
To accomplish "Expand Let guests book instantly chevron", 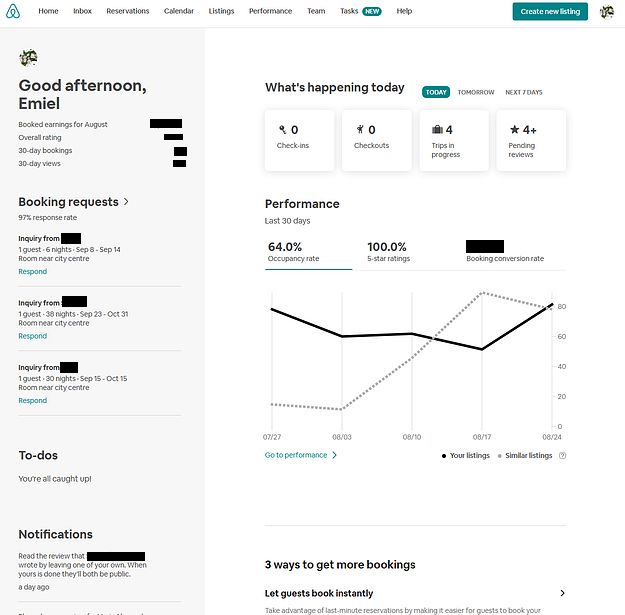I will 562,593.
